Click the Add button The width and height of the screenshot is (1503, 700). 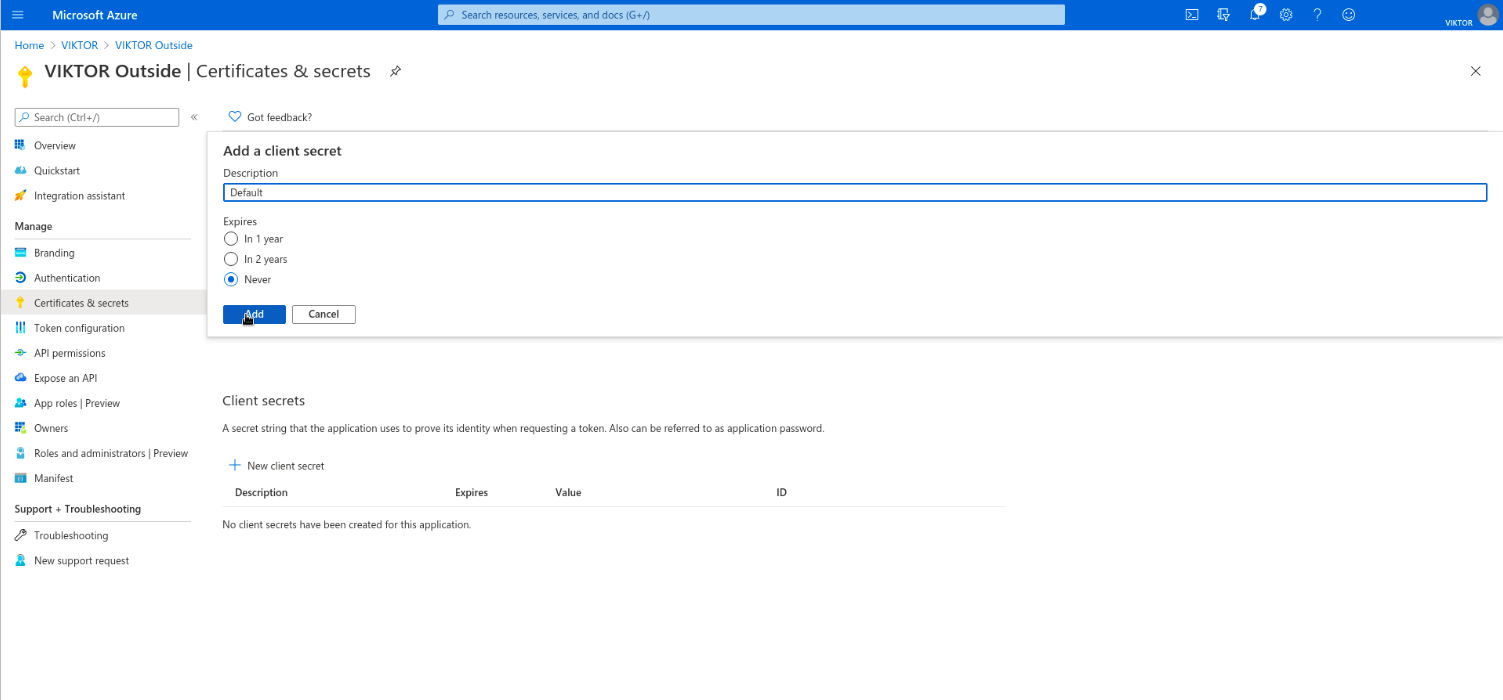[x=254, y=314]
